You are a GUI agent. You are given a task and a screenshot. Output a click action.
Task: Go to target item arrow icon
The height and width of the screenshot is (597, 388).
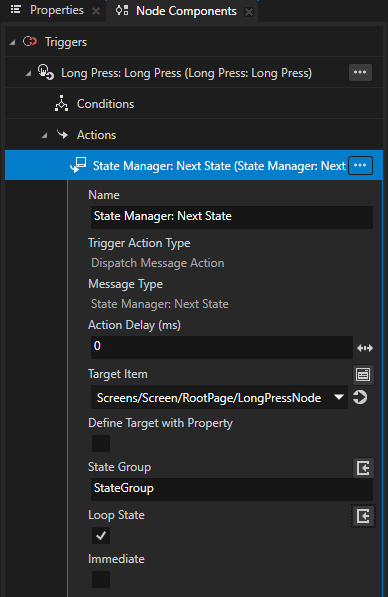coord(360,397)
